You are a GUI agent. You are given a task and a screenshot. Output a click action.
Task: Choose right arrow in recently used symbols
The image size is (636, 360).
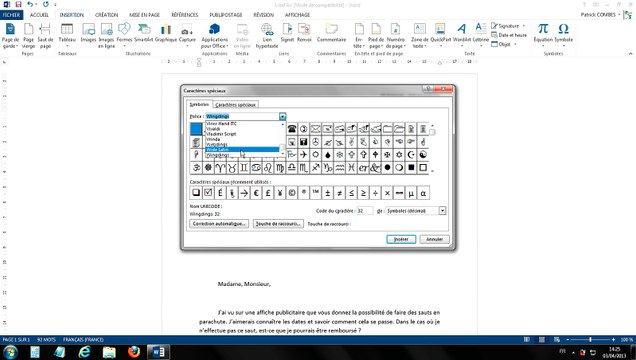tap(244, 193)
